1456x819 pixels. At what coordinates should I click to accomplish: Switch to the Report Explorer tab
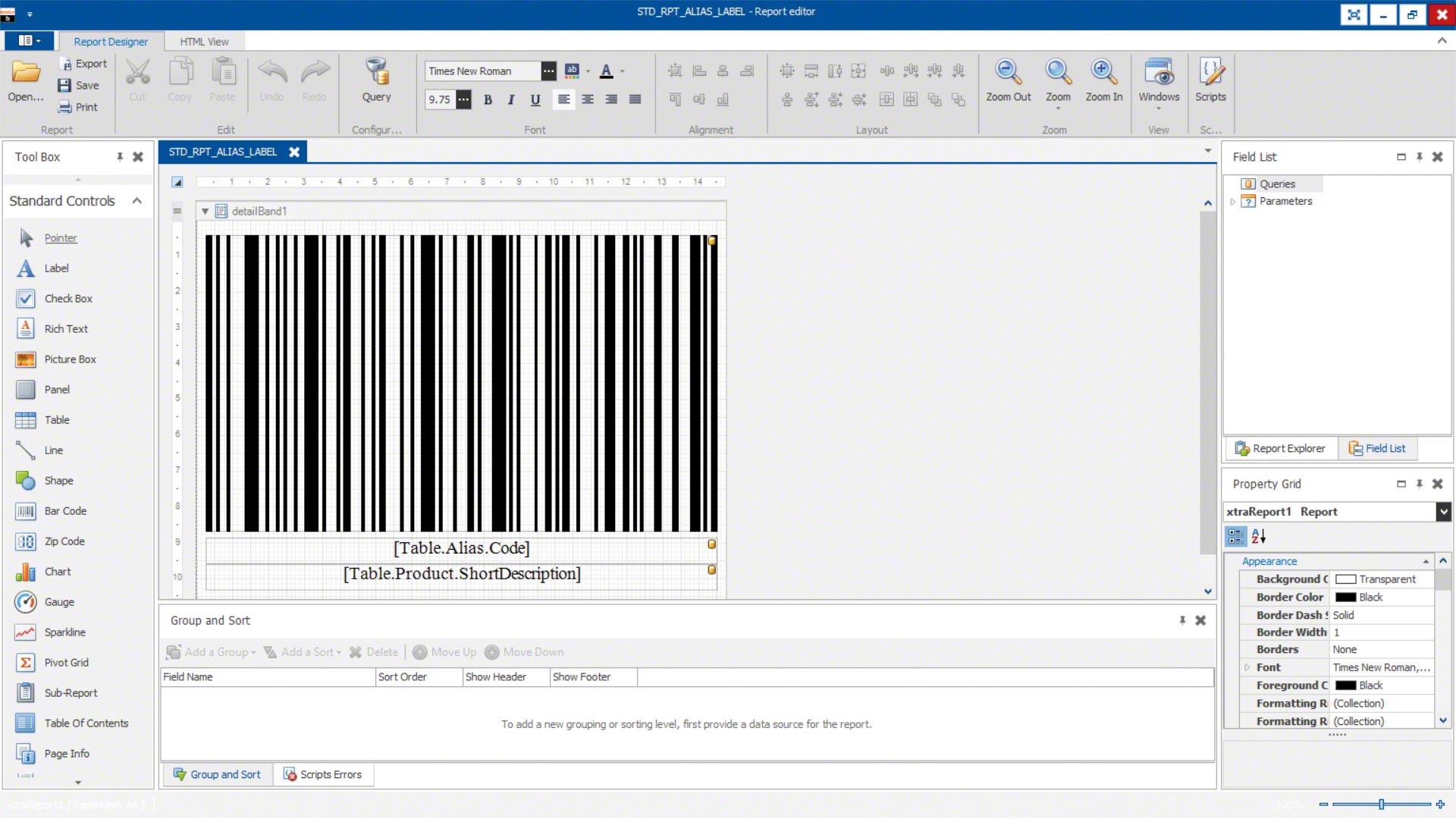tap(1280, 449)
